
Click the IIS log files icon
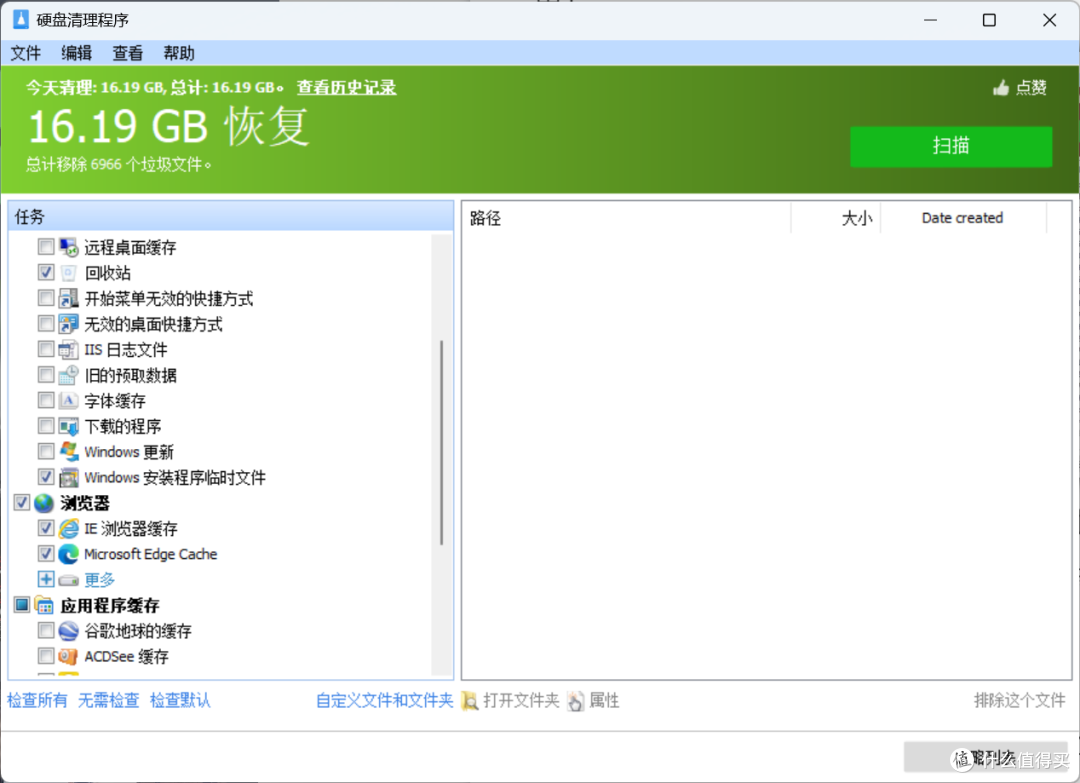point(68,349)
